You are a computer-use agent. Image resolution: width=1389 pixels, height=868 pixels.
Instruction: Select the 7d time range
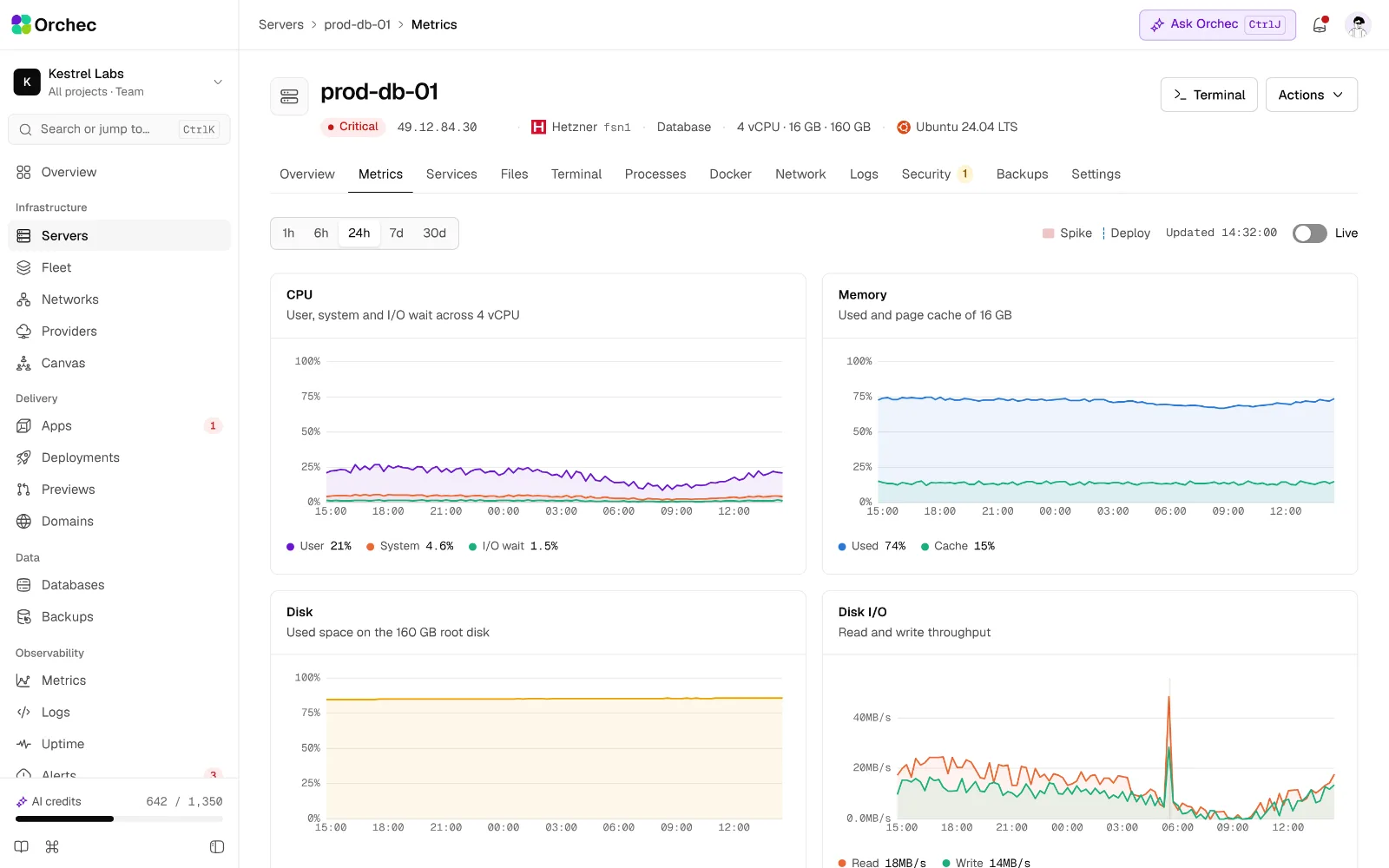(x=397, y=233)
